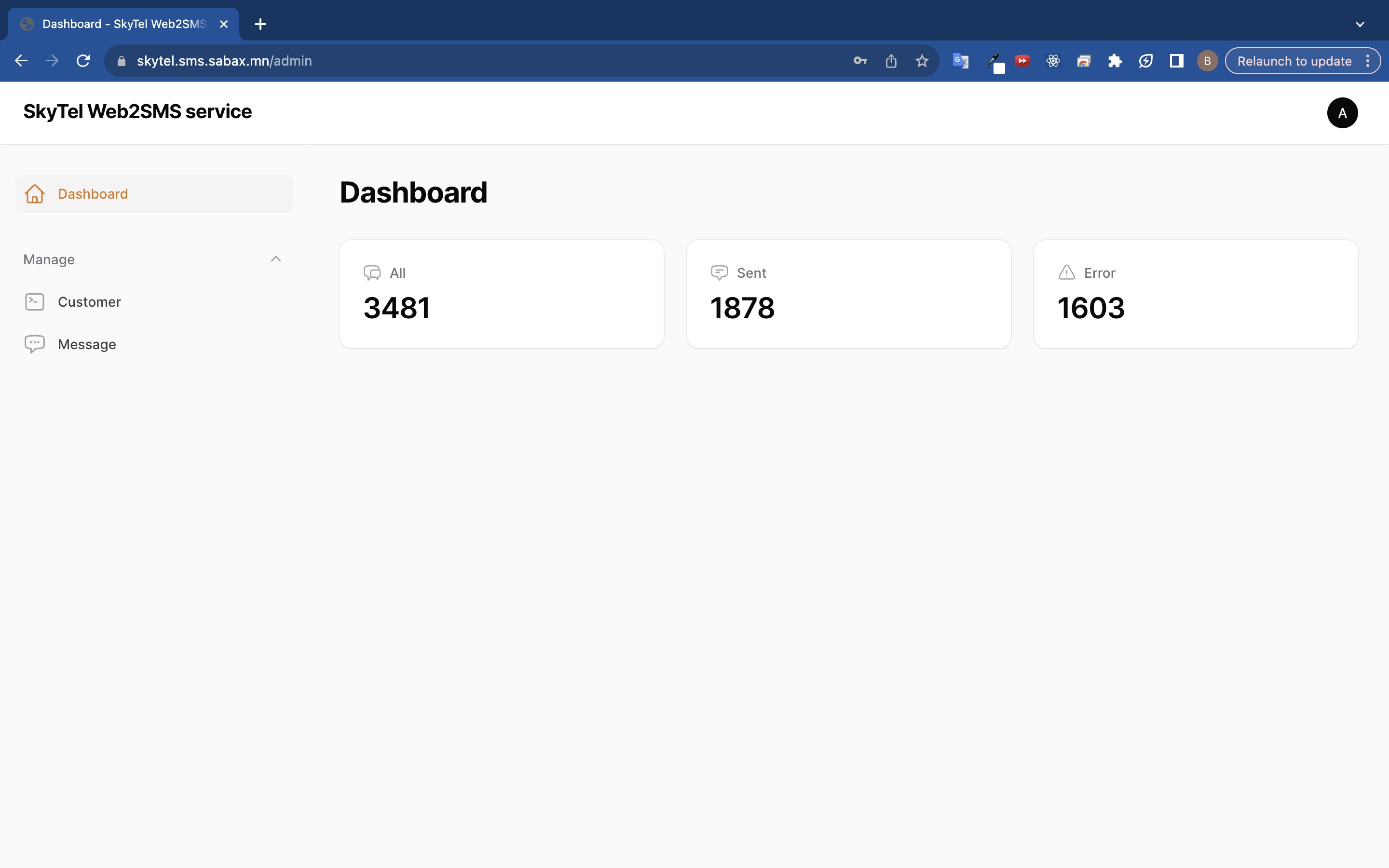Image resolution: width=1389 pixels, height=868 pixels.
Task: Open the Message page from sidebar
Action: (x=87, y=344)
